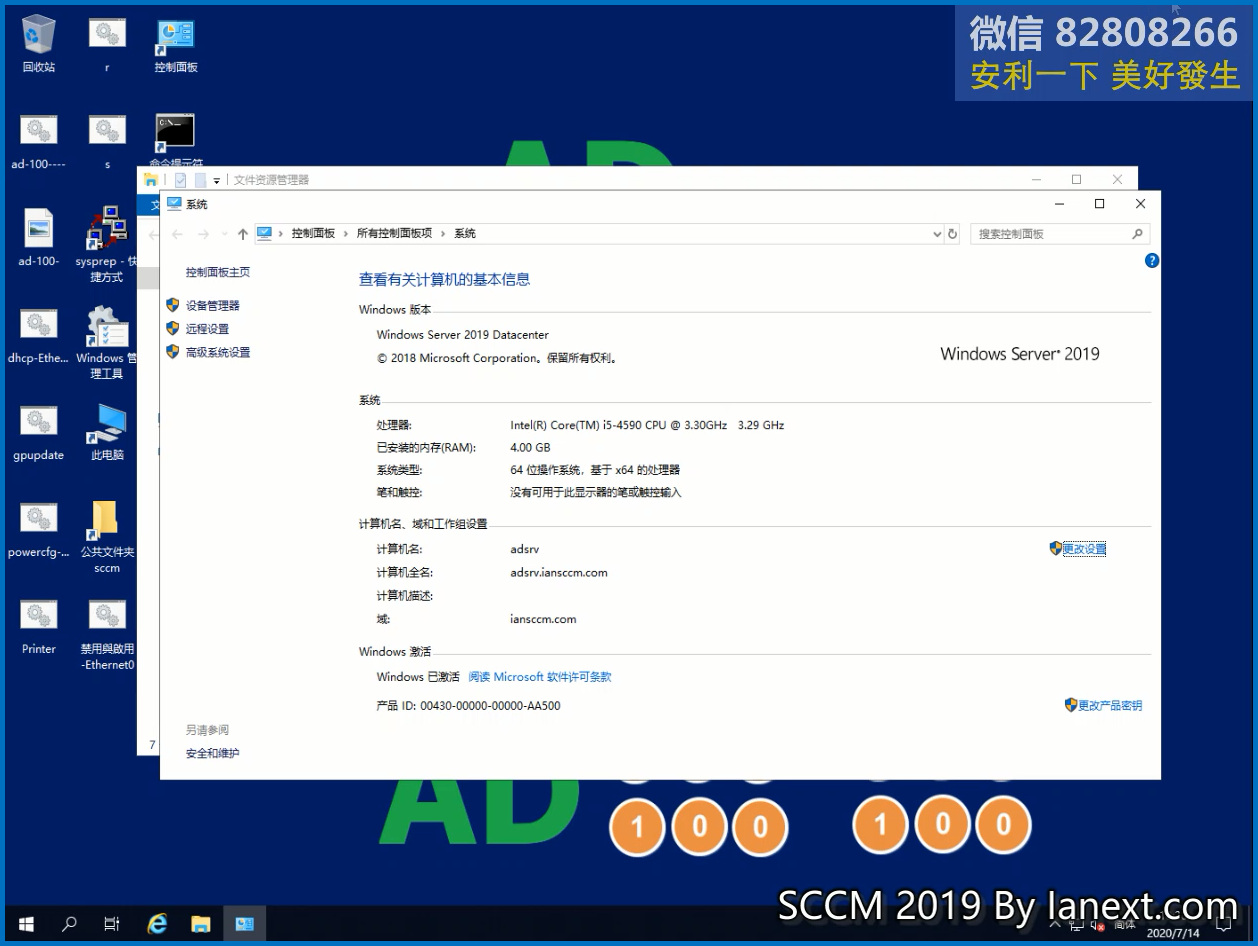The height and width of the screenshot is (946, 1258).
Task: Click the Control Panel taskbar button
Action: click(245, 924)
